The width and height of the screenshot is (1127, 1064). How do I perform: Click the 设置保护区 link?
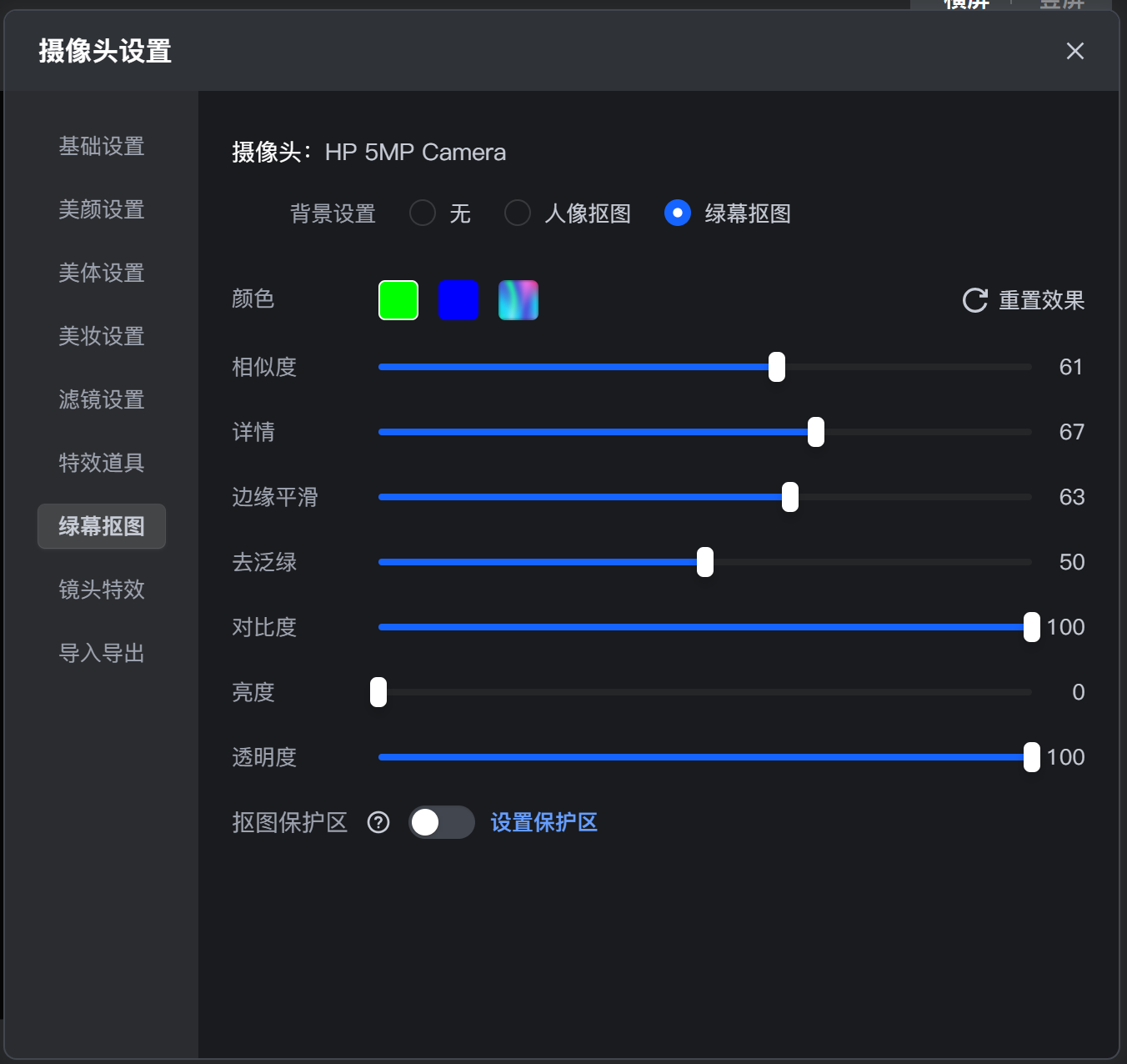(x=543, y=823)
